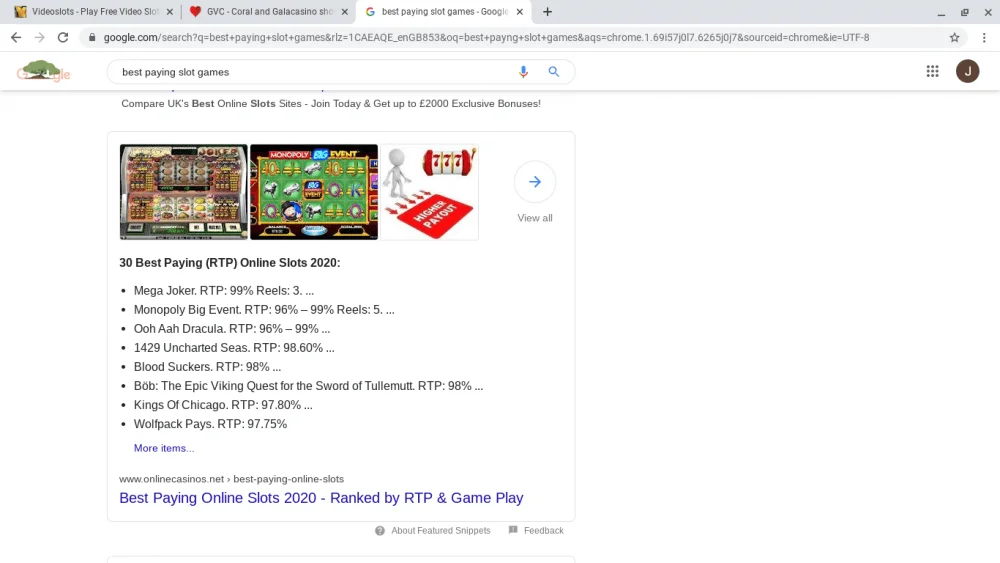Click the onlinecasinos.net breadcrumb URL
The image size is (1000, 563).
231,479
